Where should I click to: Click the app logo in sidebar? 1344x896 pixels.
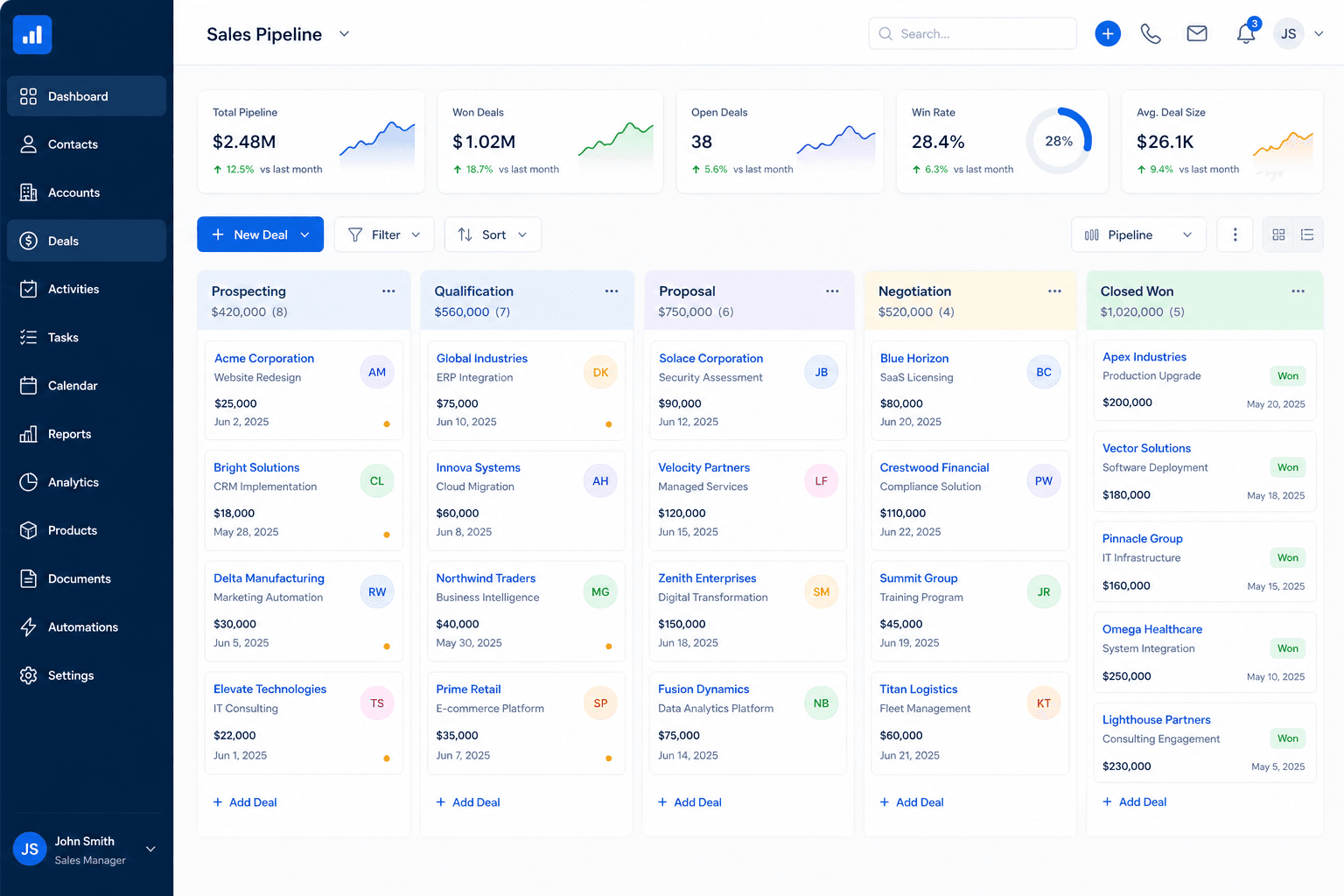pyautogui.click(x=32, y=35)
